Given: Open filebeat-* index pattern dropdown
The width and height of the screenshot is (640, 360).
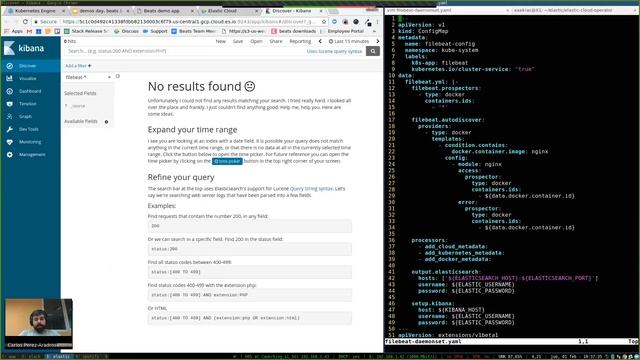Looking at the screenshot, I should click(x=87, y=77).
